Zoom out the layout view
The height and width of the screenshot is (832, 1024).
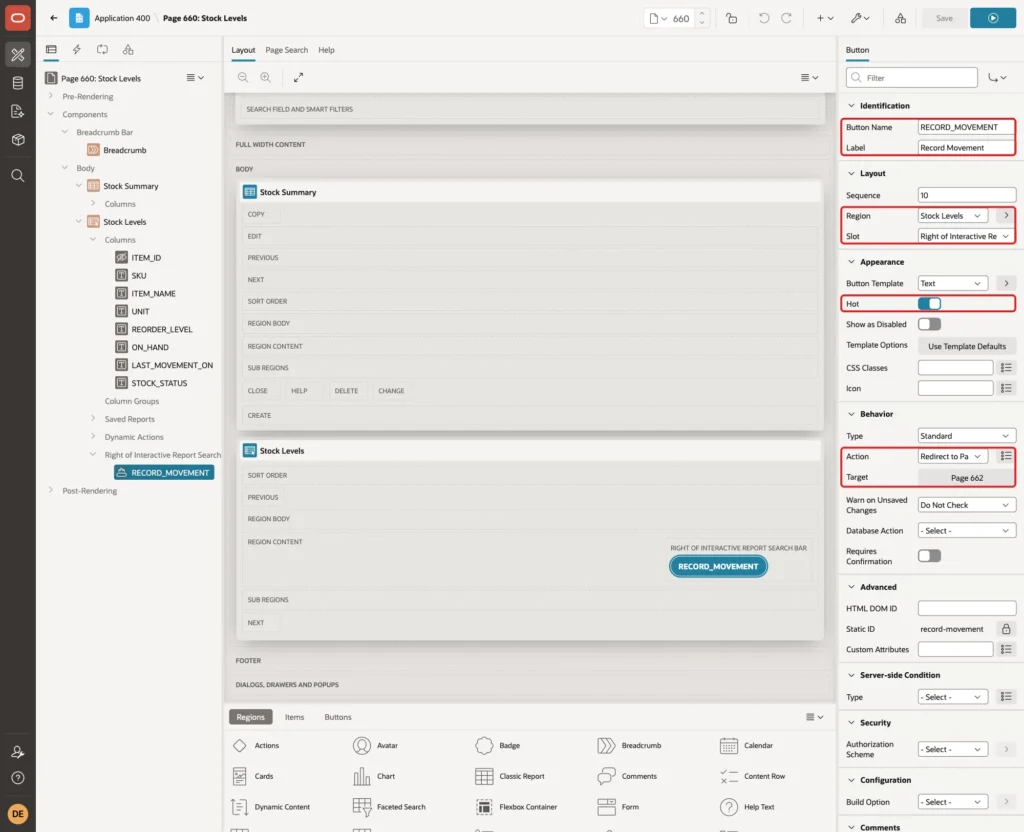[x=243, y=77]
